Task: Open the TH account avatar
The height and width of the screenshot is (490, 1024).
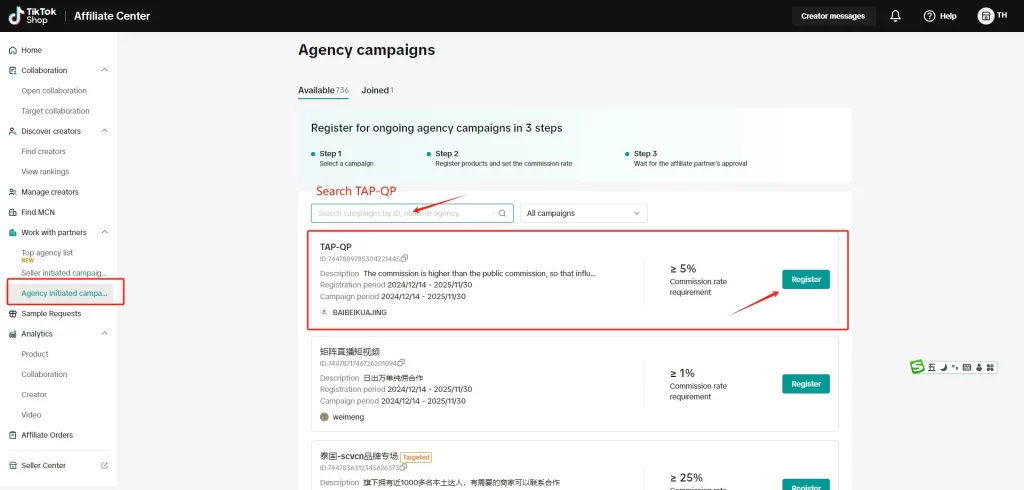Action: (985, 16)
